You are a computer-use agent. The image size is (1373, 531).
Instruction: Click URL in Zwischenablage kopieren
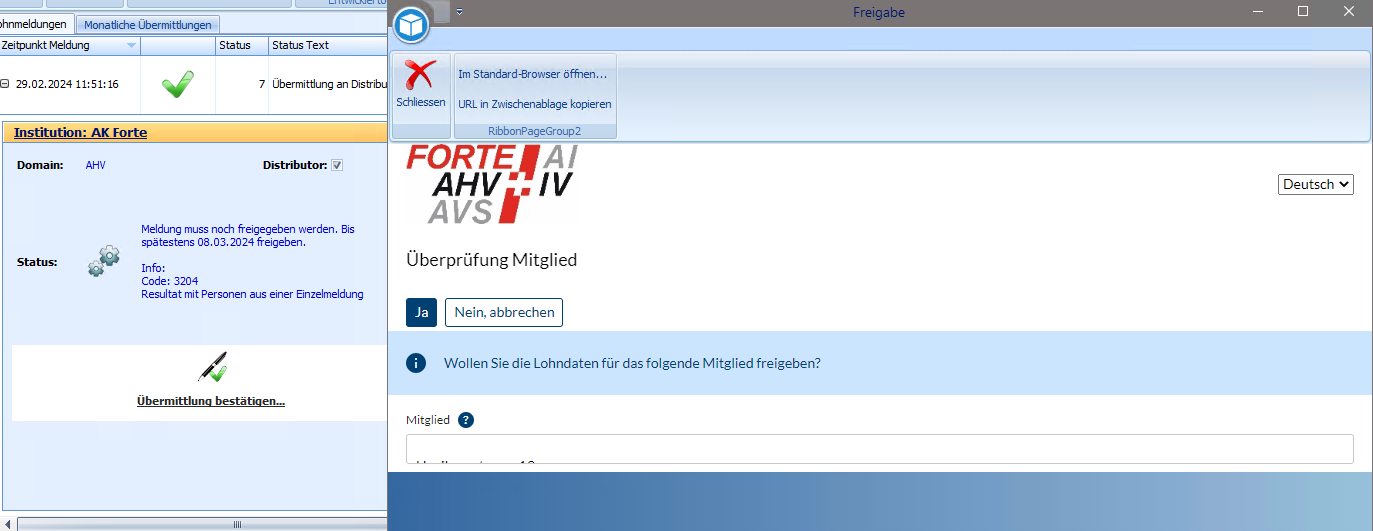pos(535,104)
